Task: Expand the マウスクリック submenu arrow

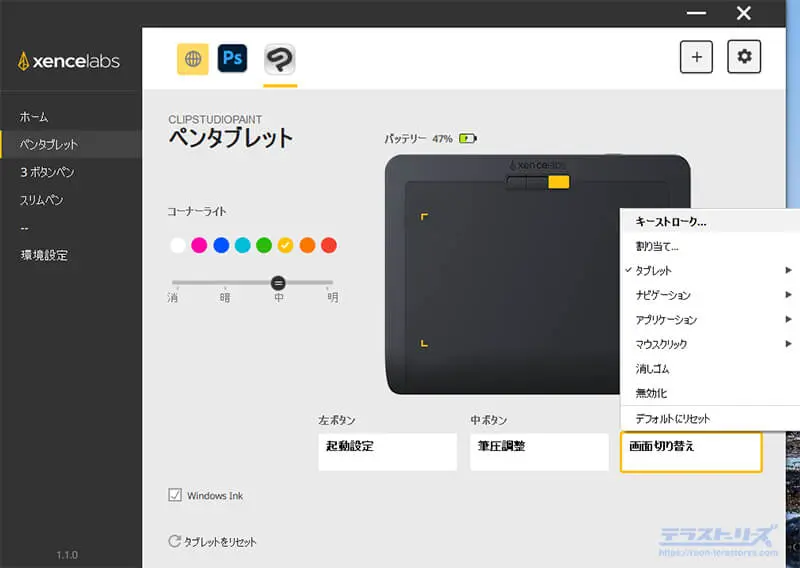Action: (788, 344)
